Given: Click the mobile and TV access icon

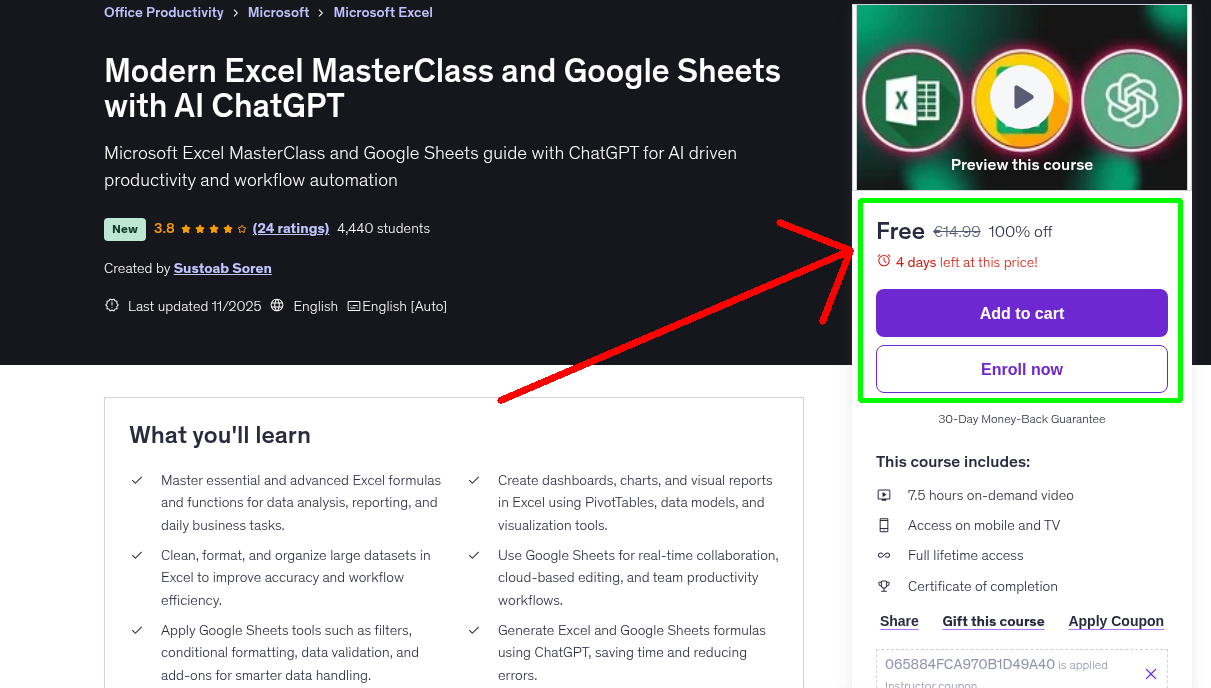Looking at the screenshot, I should [x=884, y=524].
